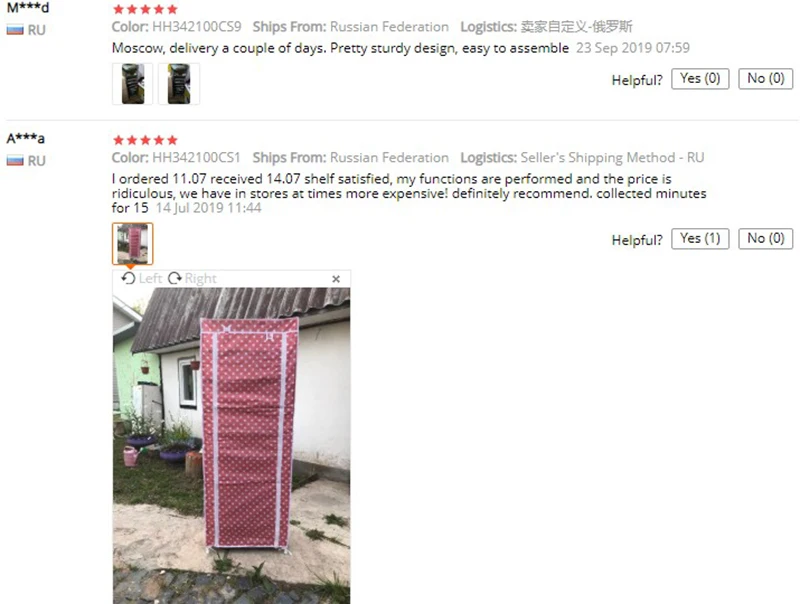Click the five-star rating of M***d's review
This screenshot has height=604, width=800.
tap(145, 9)
